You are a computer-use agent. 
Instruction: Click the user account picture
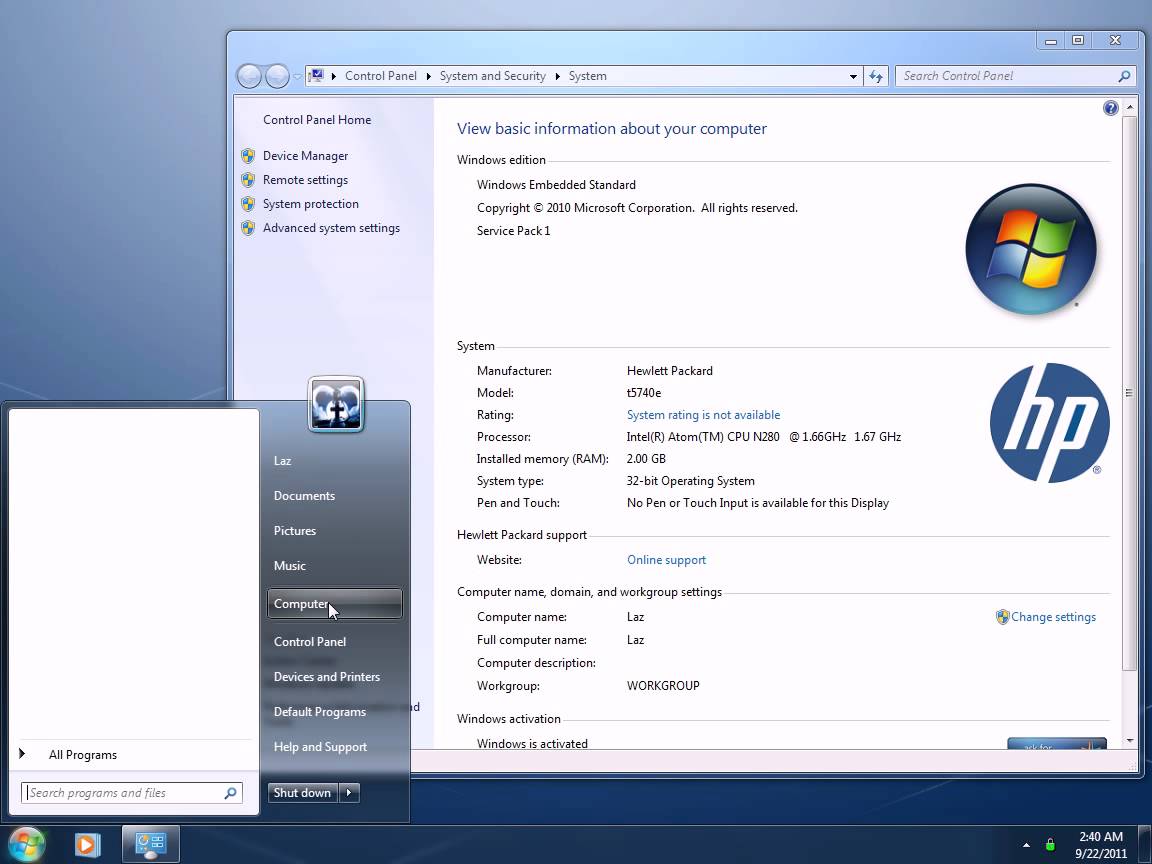336,404
